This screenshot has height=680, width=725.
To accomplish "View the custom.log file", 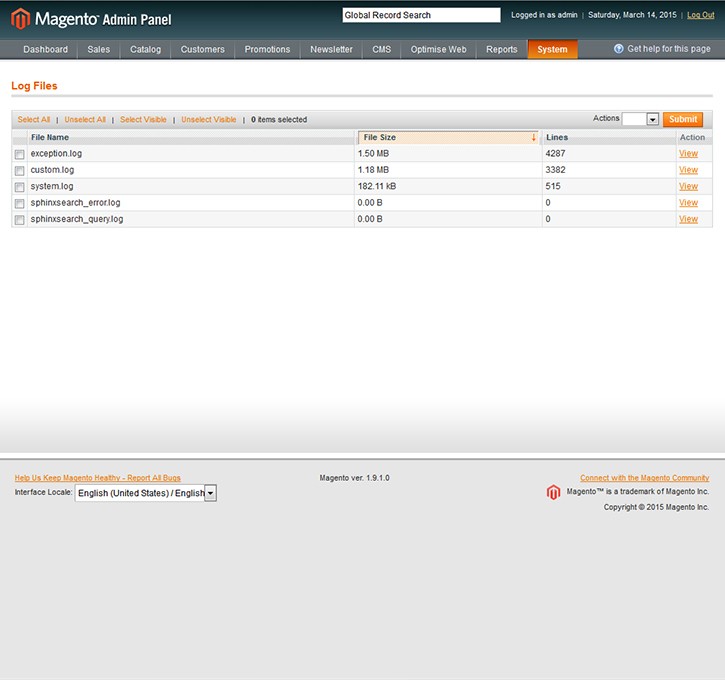I will click(688, 170).
